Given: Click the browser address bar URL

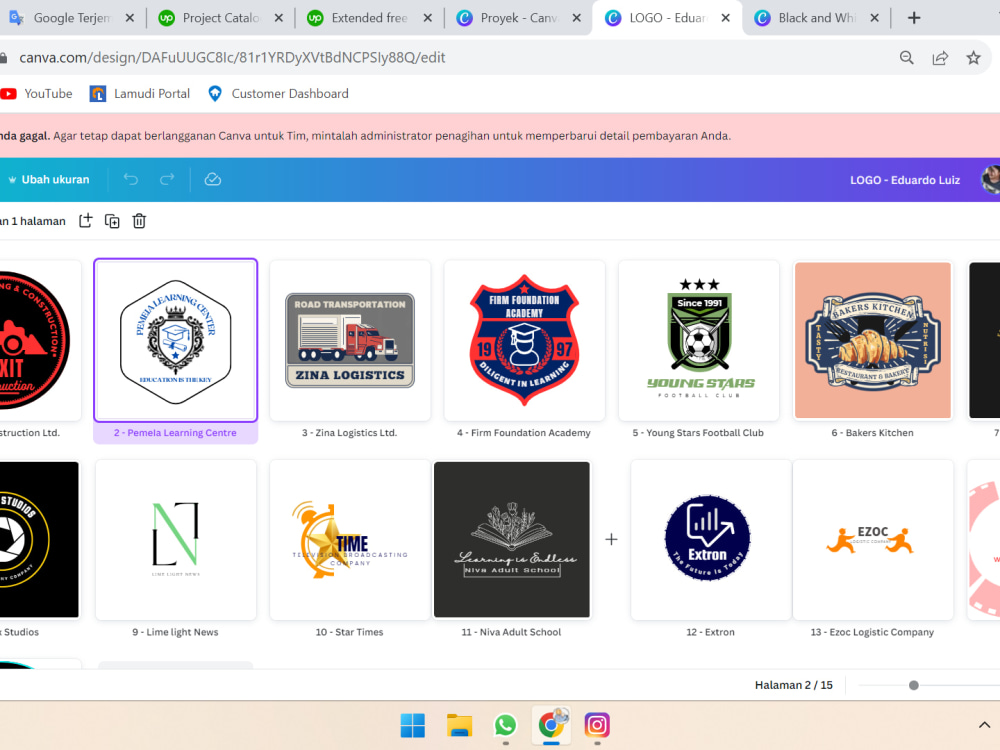Looking at the screenshot, I should click(x=232, y=57).
